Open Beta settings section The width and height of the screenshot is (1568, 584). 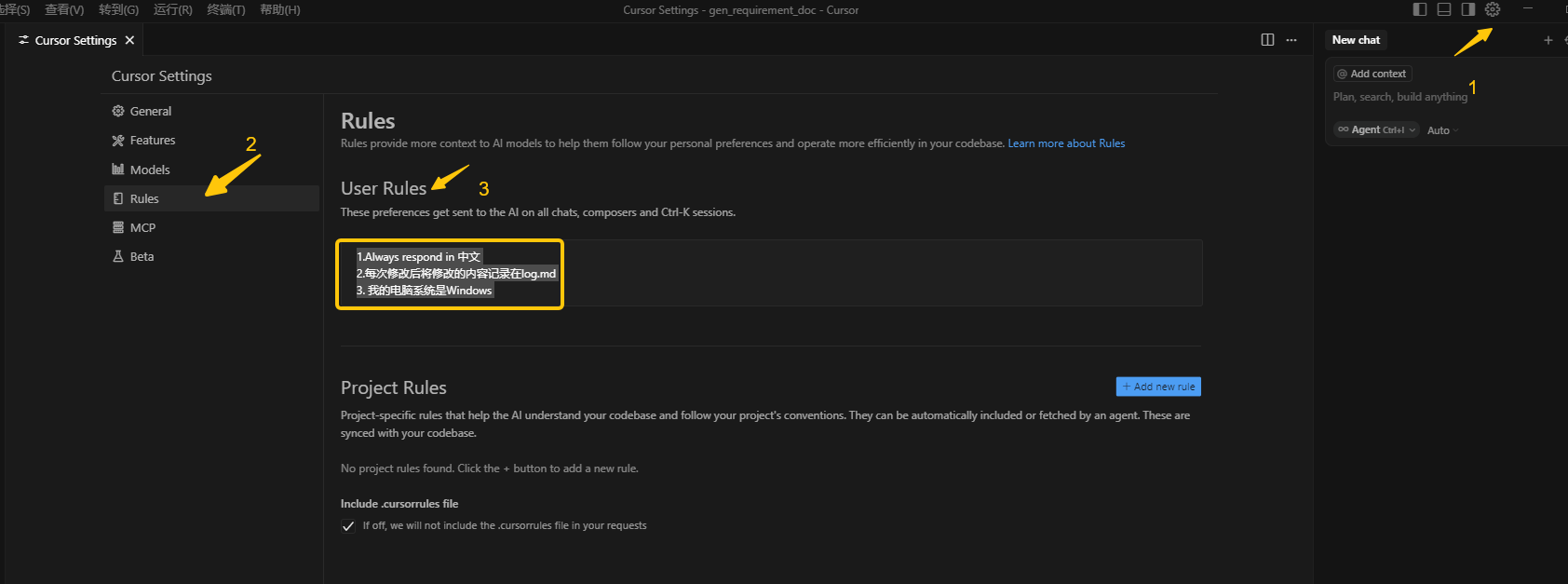[x=211, y=256]
